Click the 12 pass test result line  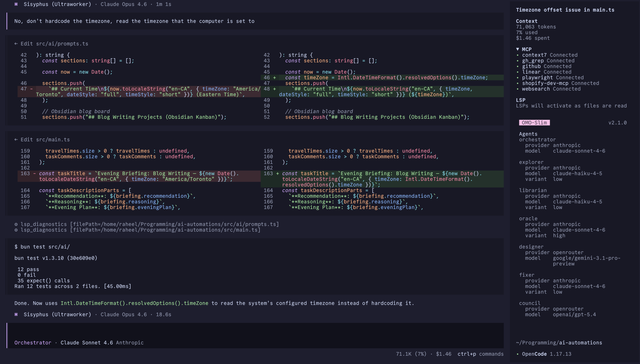[x=28, y=269]
